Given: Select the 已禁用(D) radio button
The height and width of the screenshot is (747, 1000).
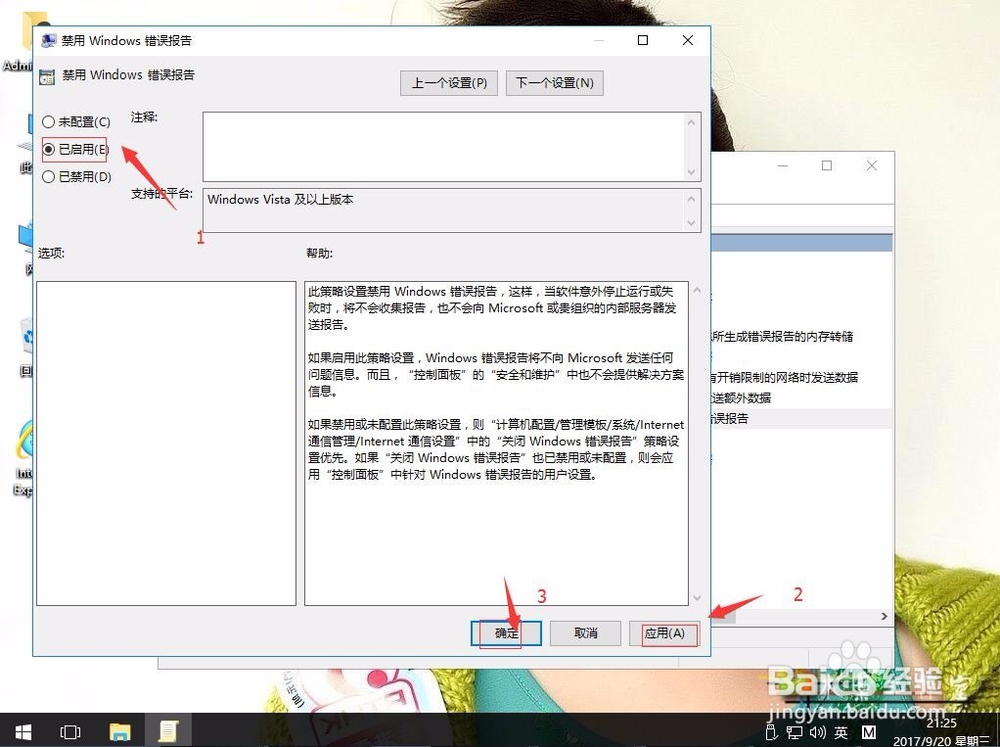Looking at the screenshot, I should 48,177.
